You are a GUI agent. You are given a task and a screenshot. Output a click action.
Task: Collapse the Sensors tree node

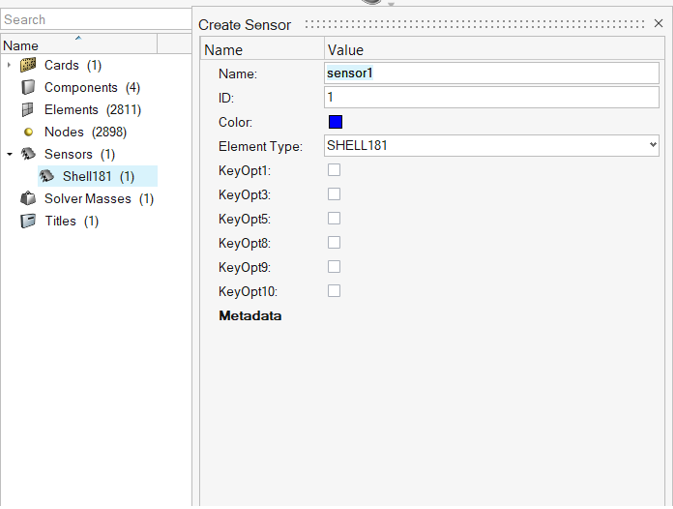coord(9,154)
